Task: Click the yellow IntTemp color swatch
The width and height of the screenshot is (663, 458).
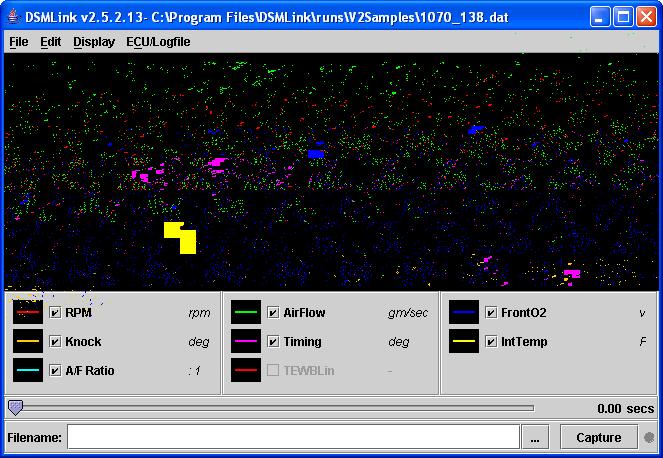Action: click(464, 341)
